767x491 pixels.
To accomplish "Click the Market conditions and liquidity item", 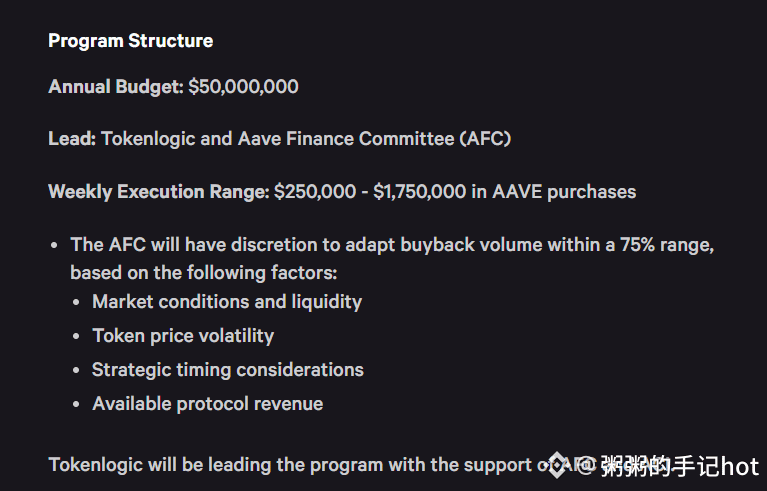I will tap(227, 302).
